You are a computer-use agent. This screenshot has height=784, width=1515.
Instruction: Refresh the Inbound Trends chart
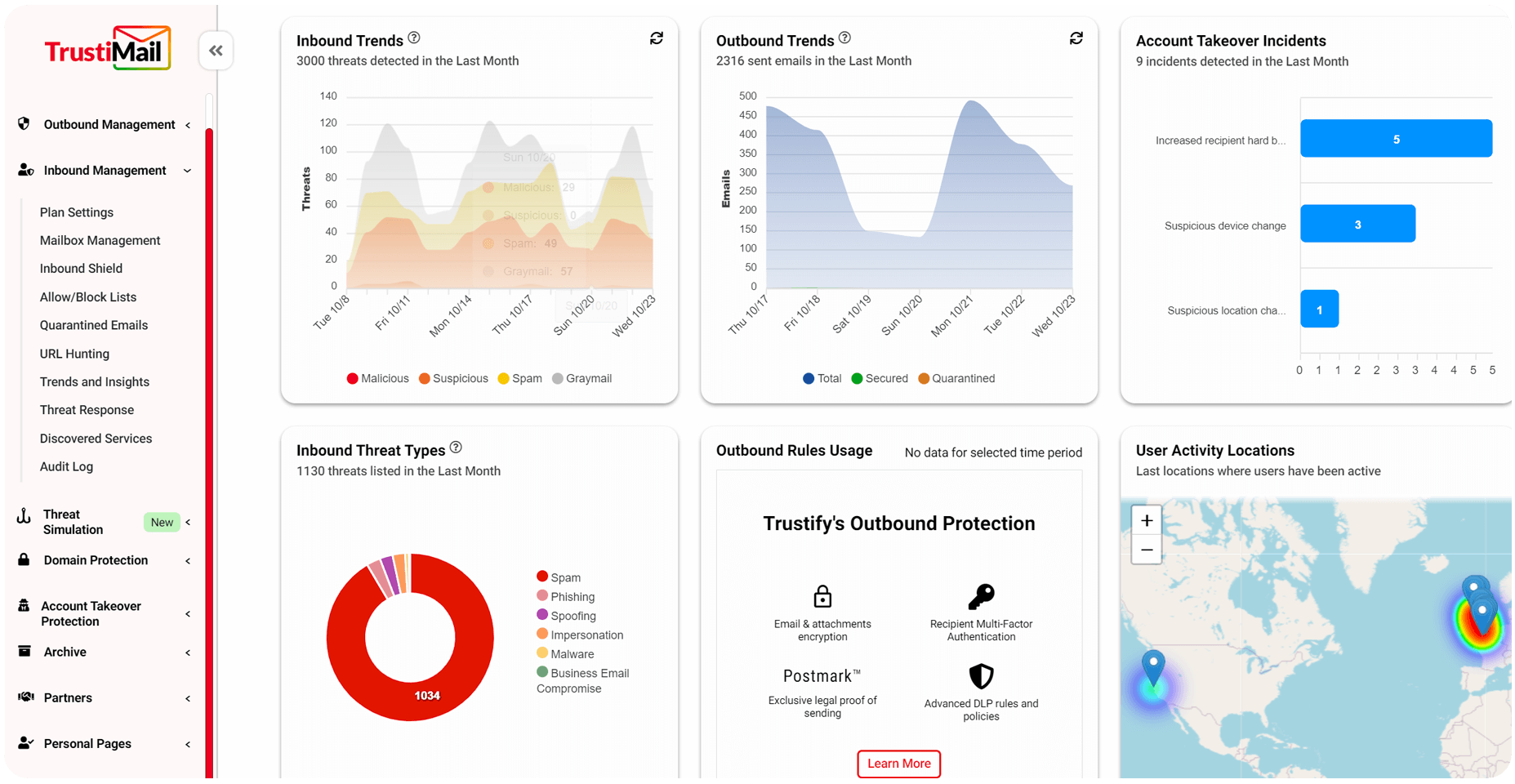[x=657, y=38]
